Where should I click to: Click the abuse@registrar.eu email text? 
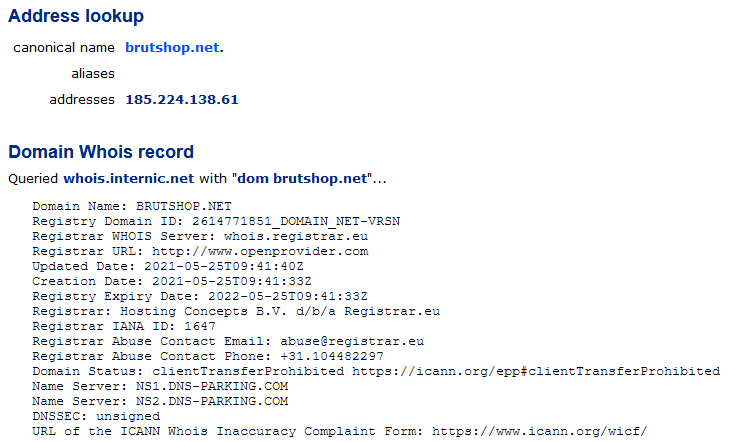(352, 341)
